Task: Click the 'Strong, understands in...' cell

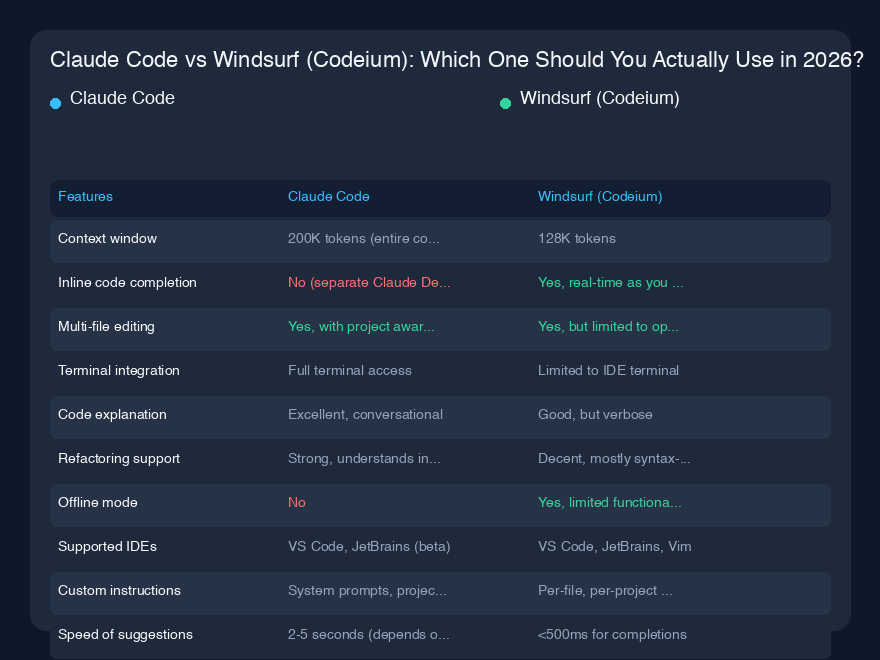Action: 364,459
